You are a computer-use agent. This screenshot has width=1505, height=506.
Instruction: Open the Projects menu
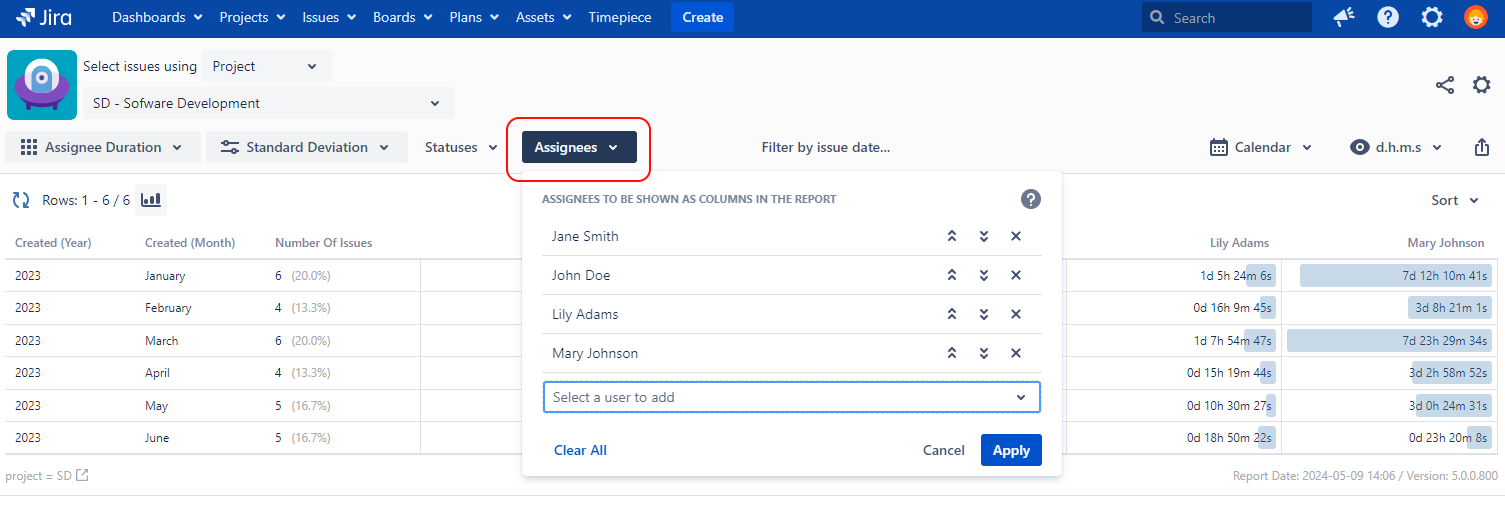pyautogui.click(x=252, y=17)
